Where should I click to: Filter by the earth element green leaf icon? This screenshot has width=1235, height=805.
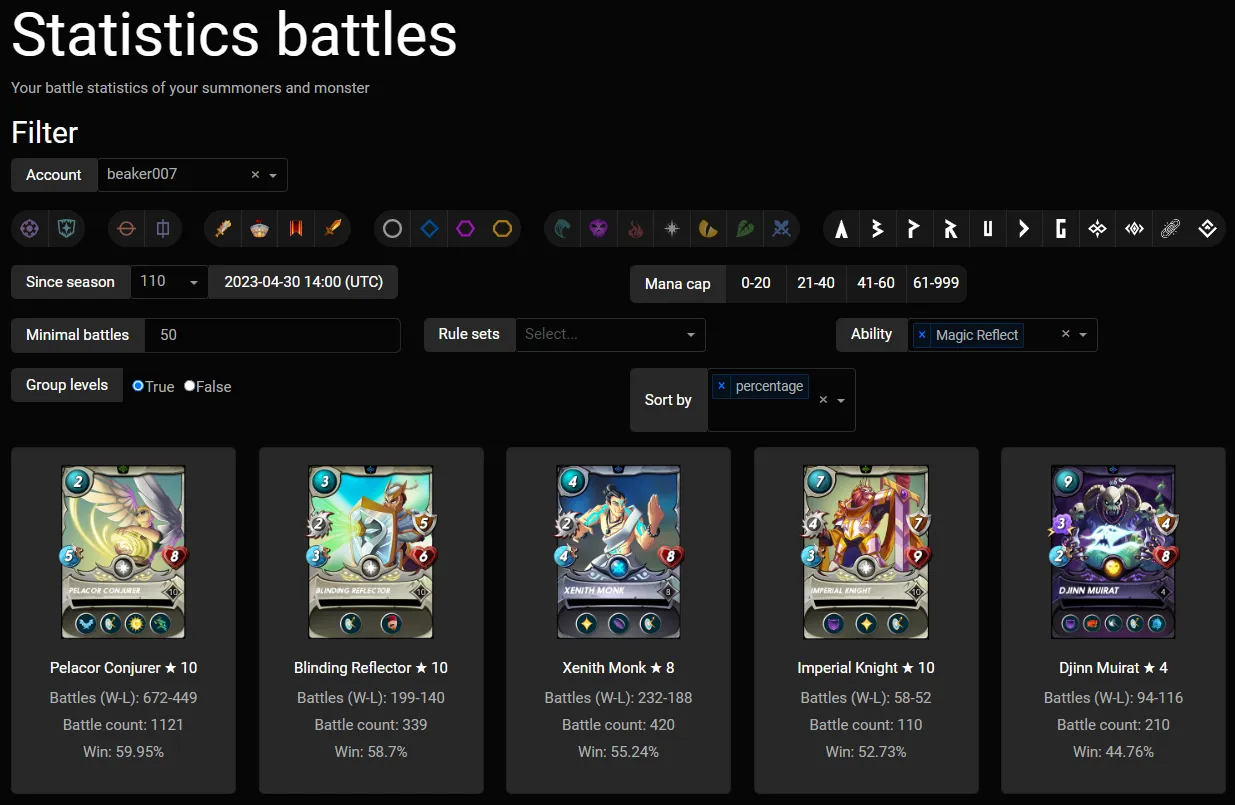click(x=745, y=229)
